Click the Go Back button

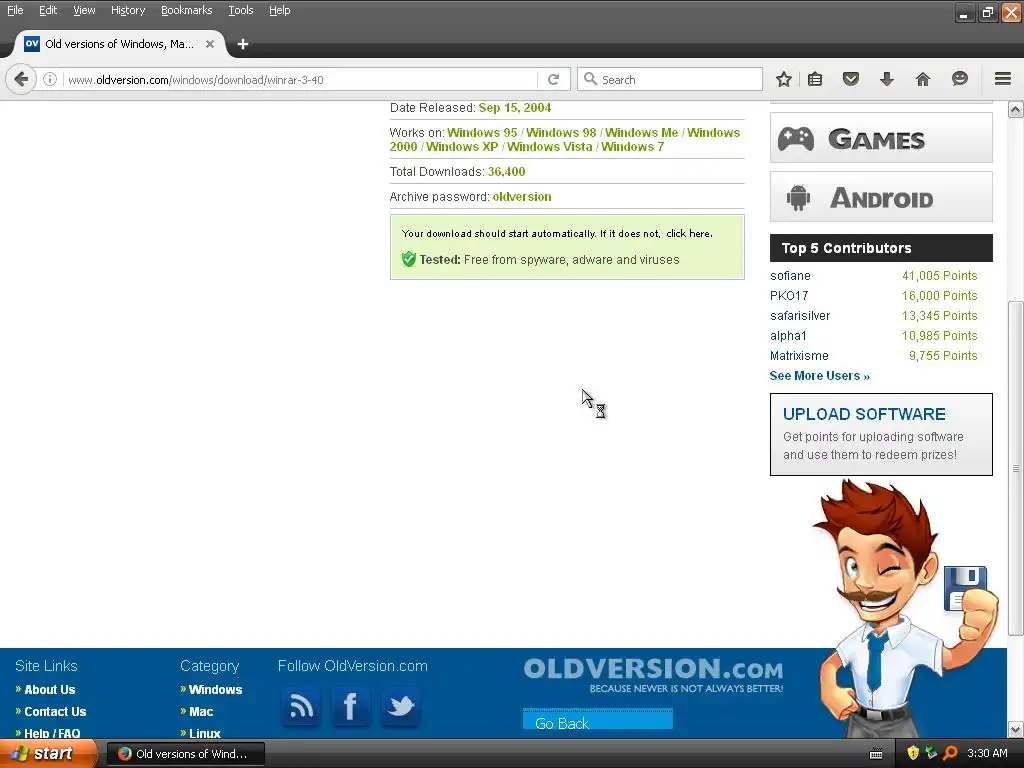(x=598, y=720)
